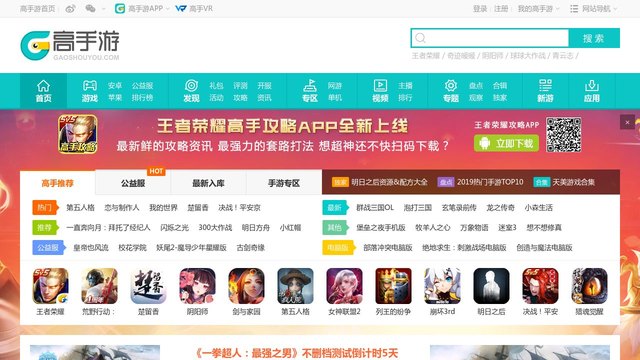Image resolution: width=640 pixels, height=360 pixels.
Task: Open the 应用 download icon
Action: [591, 85]
